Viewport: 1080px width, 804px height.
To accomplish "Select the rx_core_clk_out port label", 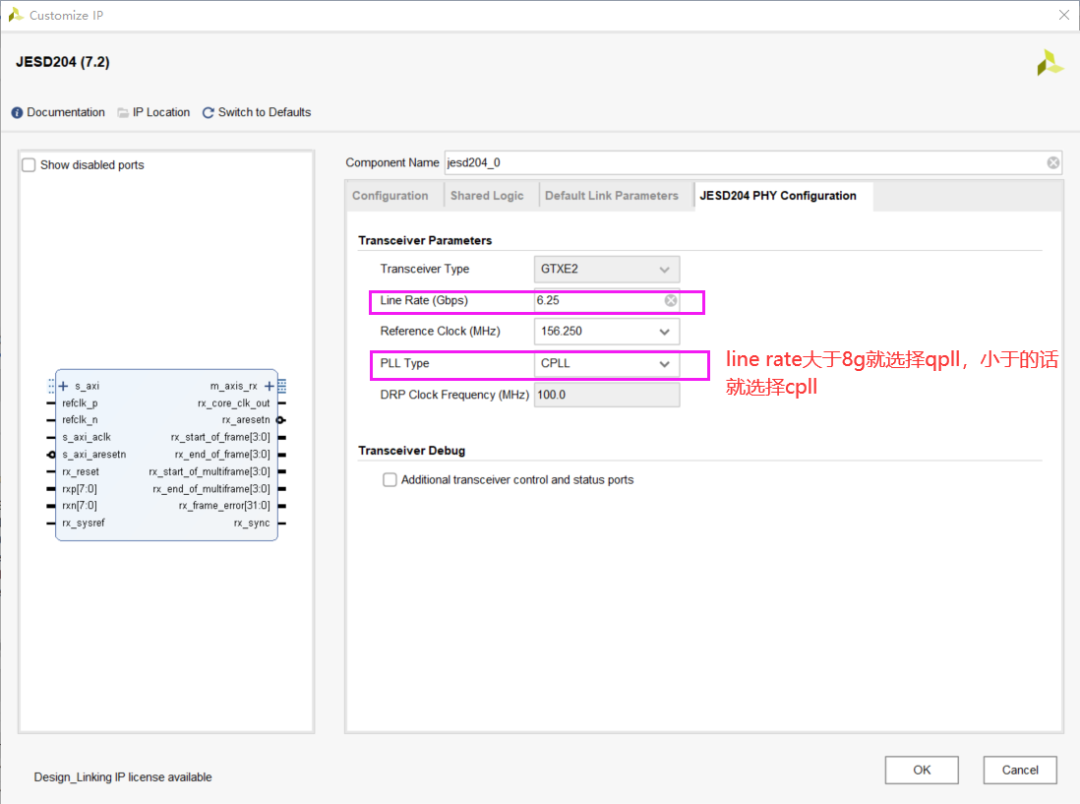I will click(233, 403).
